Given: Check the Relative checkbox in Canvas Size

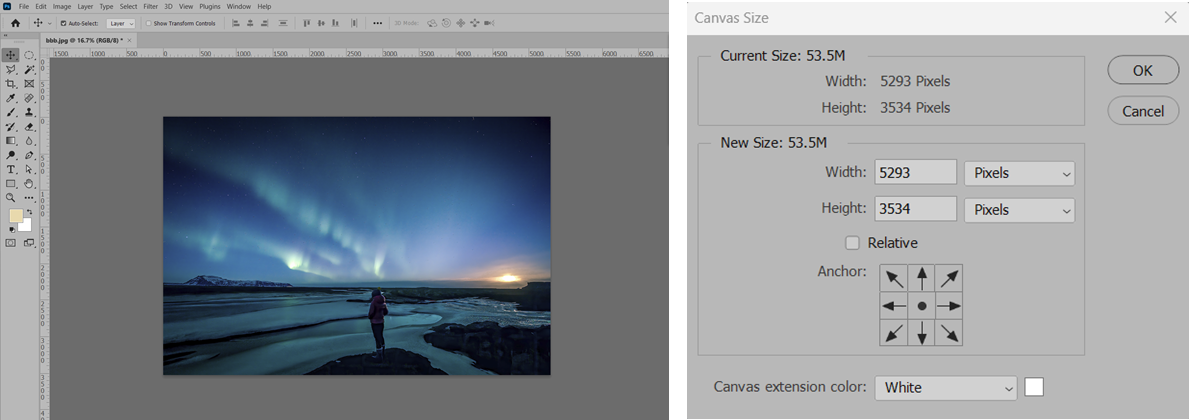Looking at the screenshot, I should point(852,243).
